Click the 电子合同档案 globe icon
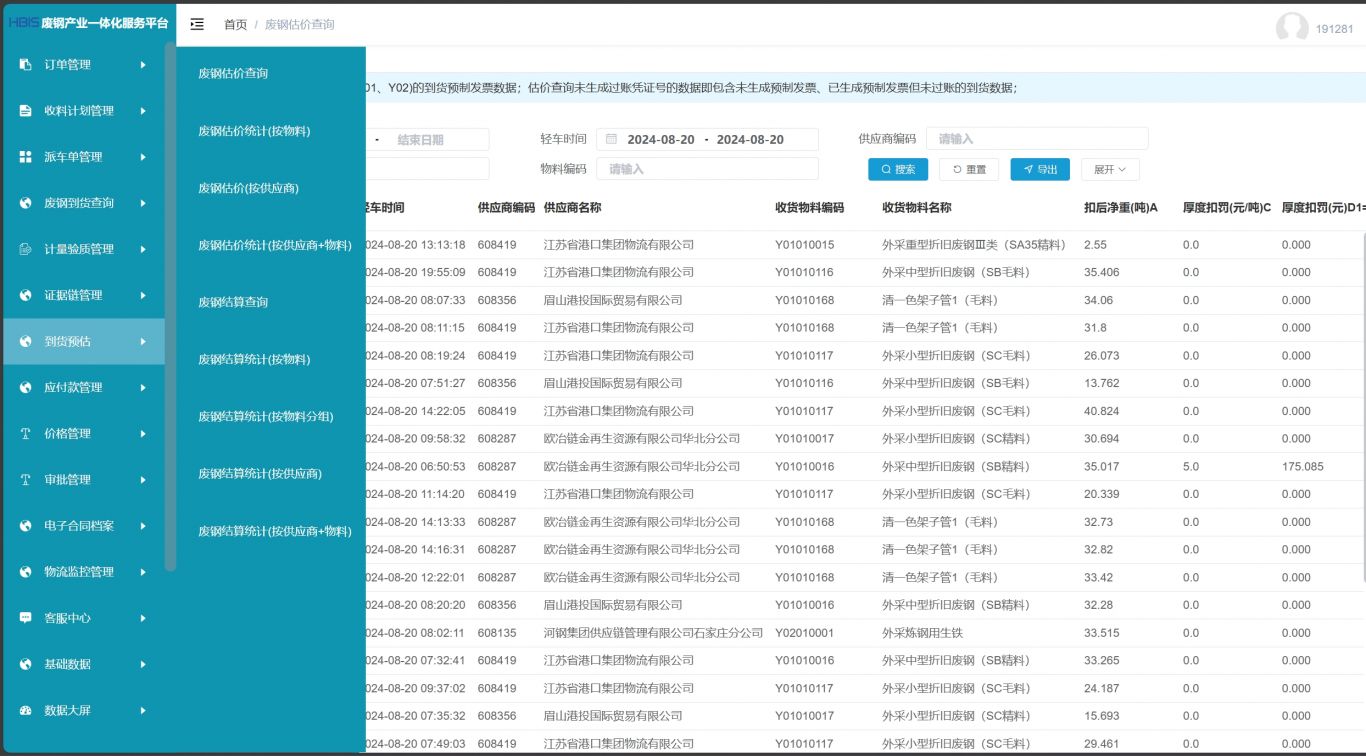The height and width of the screenshot is (756, 1366). pos(26,526)
